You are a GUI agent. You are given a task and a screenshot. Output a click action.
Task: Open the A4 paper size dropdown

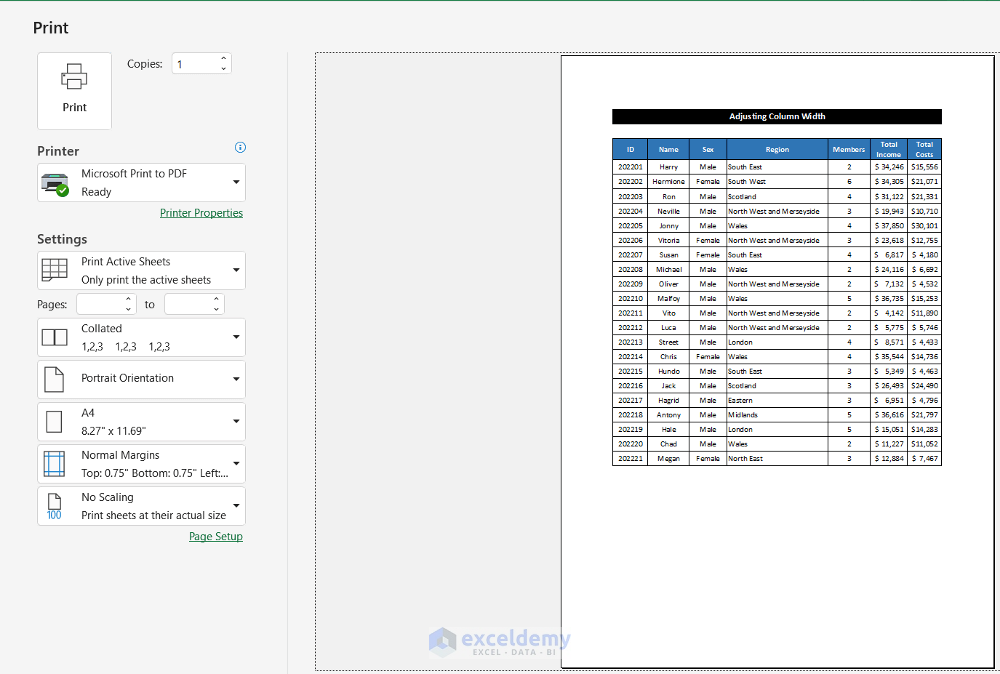(142, 421)
